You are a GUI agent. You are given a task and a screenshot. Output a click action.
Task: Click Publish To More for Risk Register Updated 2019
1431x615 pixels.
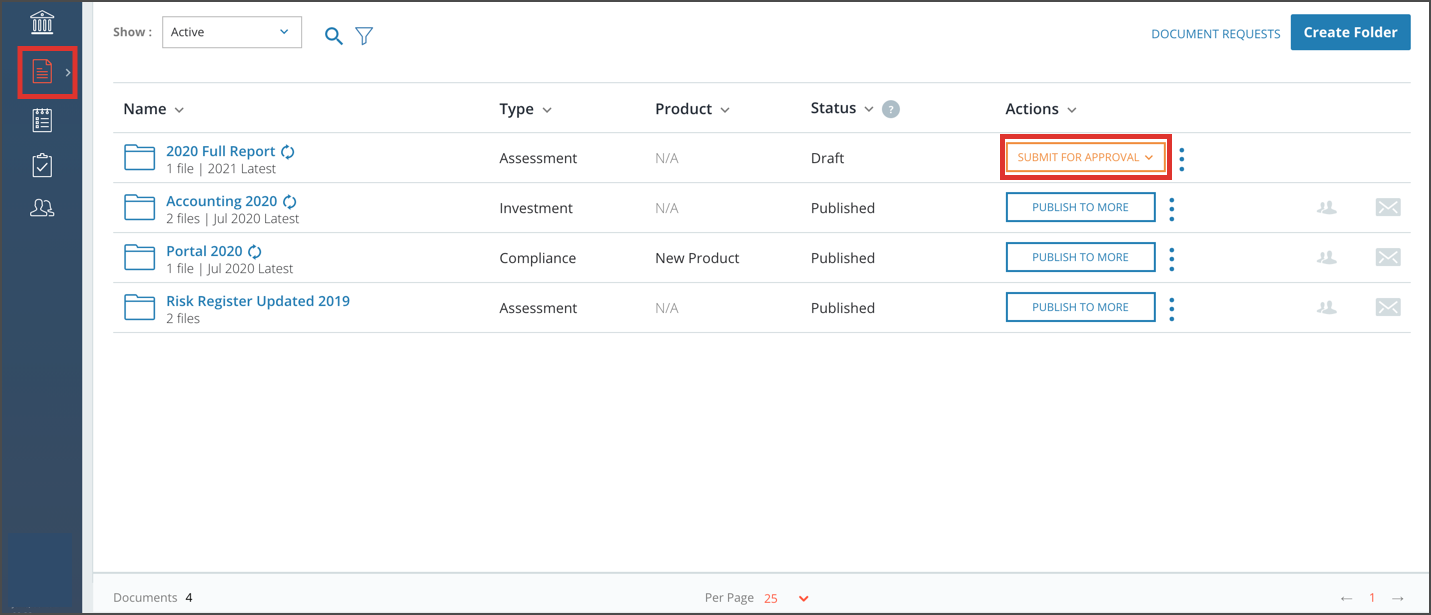1080,307
